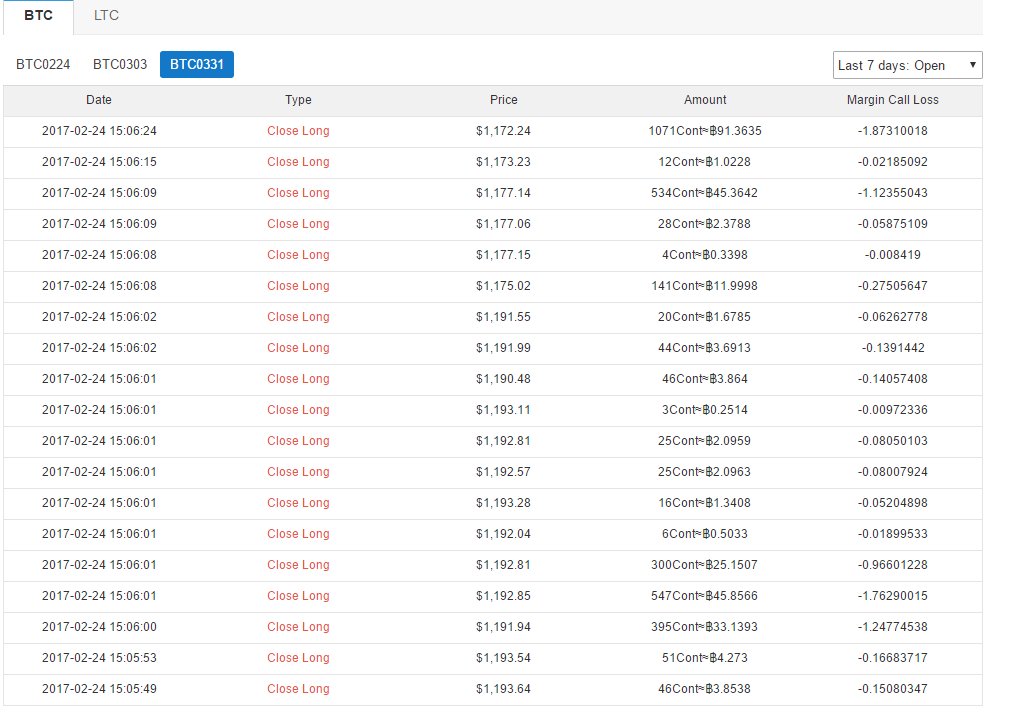The image size is (1021, 716).
Task: Click the Date column header
Action: (99, 100)
